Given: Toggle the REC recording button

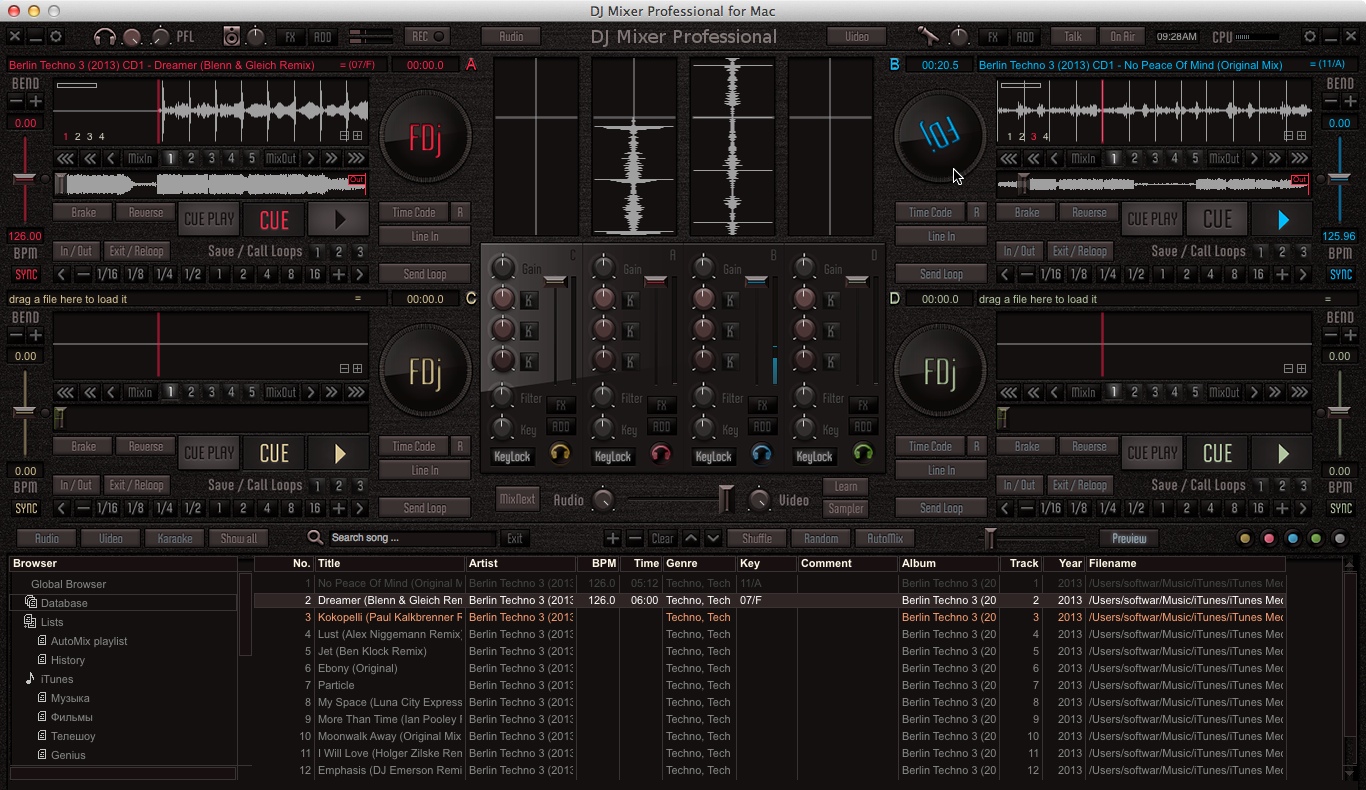Looking at the screenshot, I should (427, 37).
